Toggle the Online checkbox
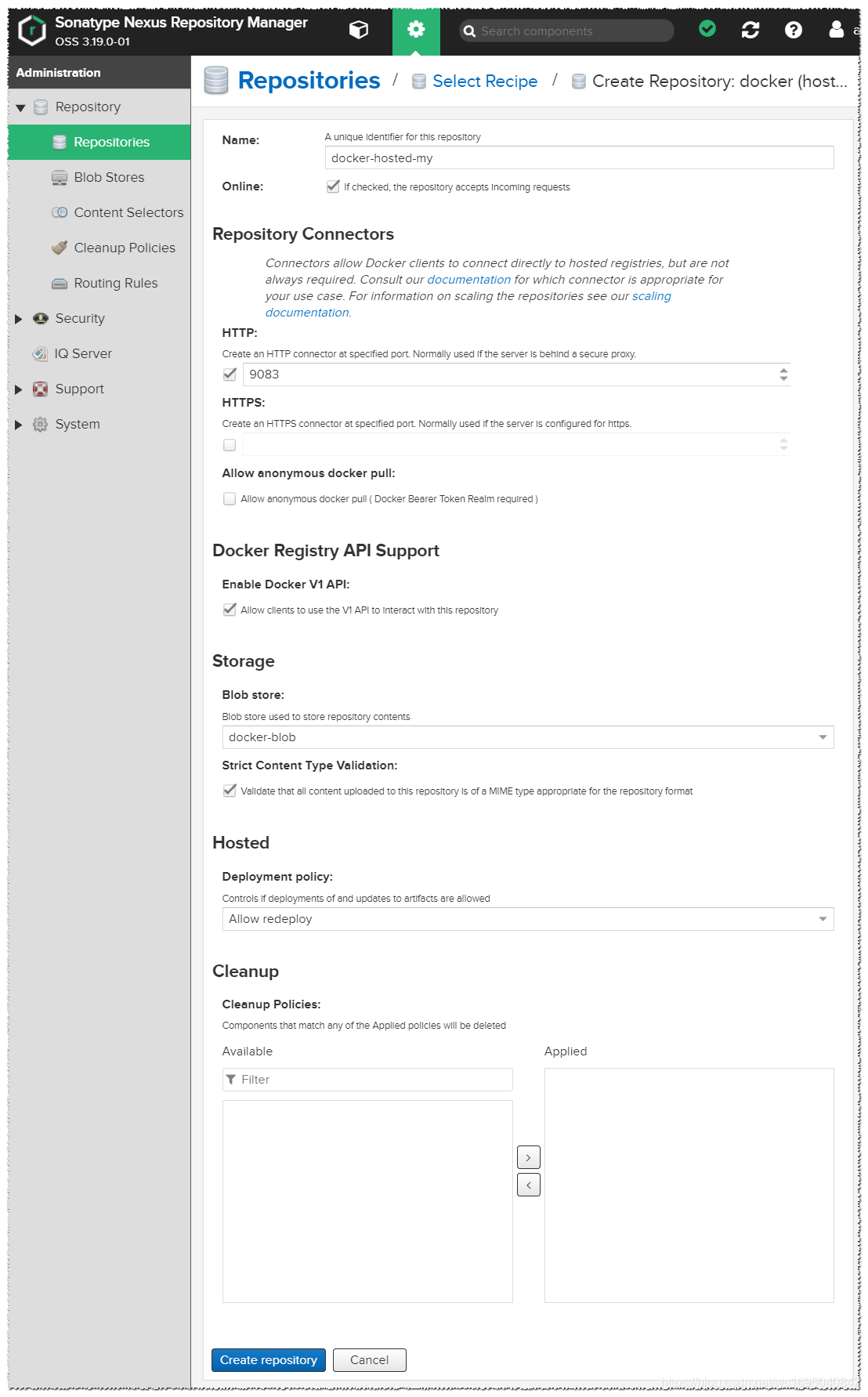 [x=333, y=186]
